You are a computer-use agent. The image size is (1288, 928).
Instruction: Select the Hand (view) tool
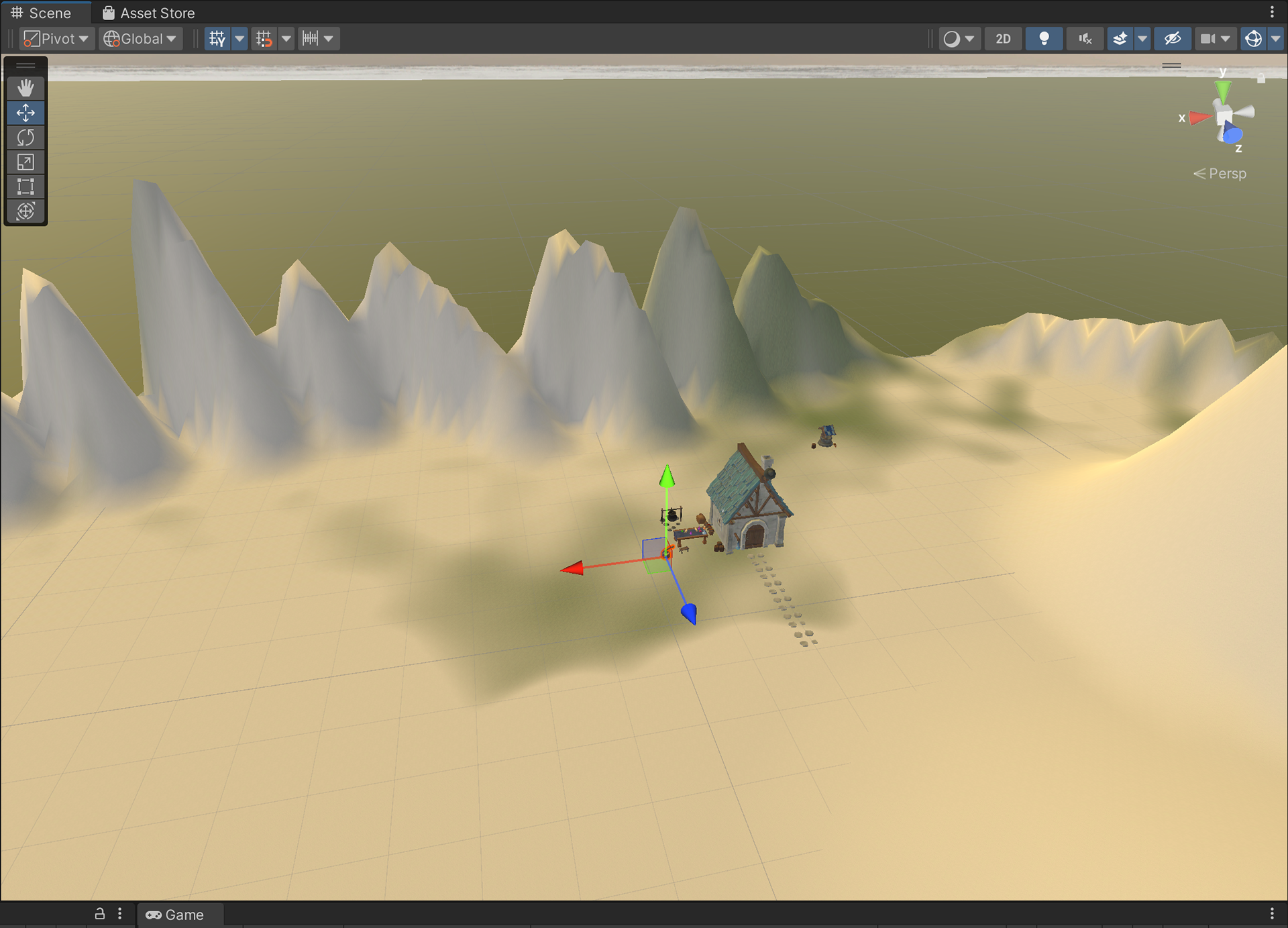click(25, 88)
